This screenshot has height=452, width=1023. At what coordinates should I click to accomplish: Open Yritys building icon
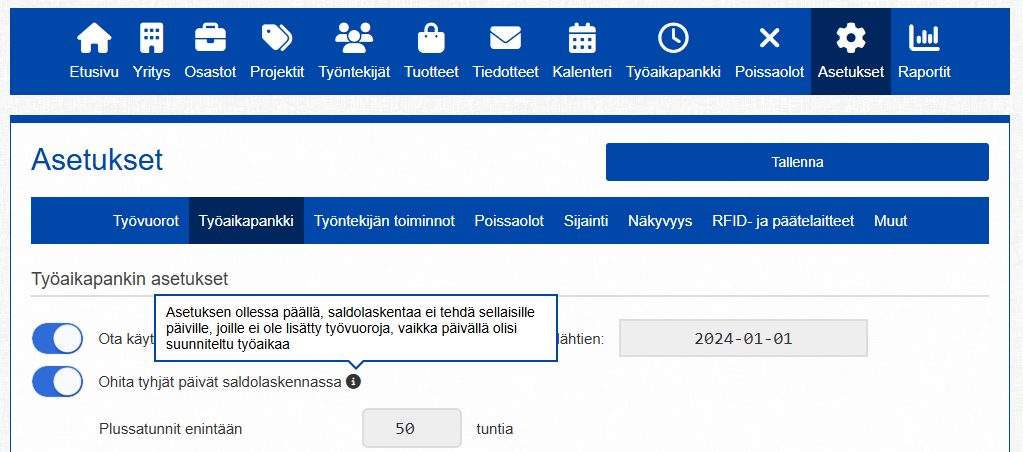coord(151,38)
